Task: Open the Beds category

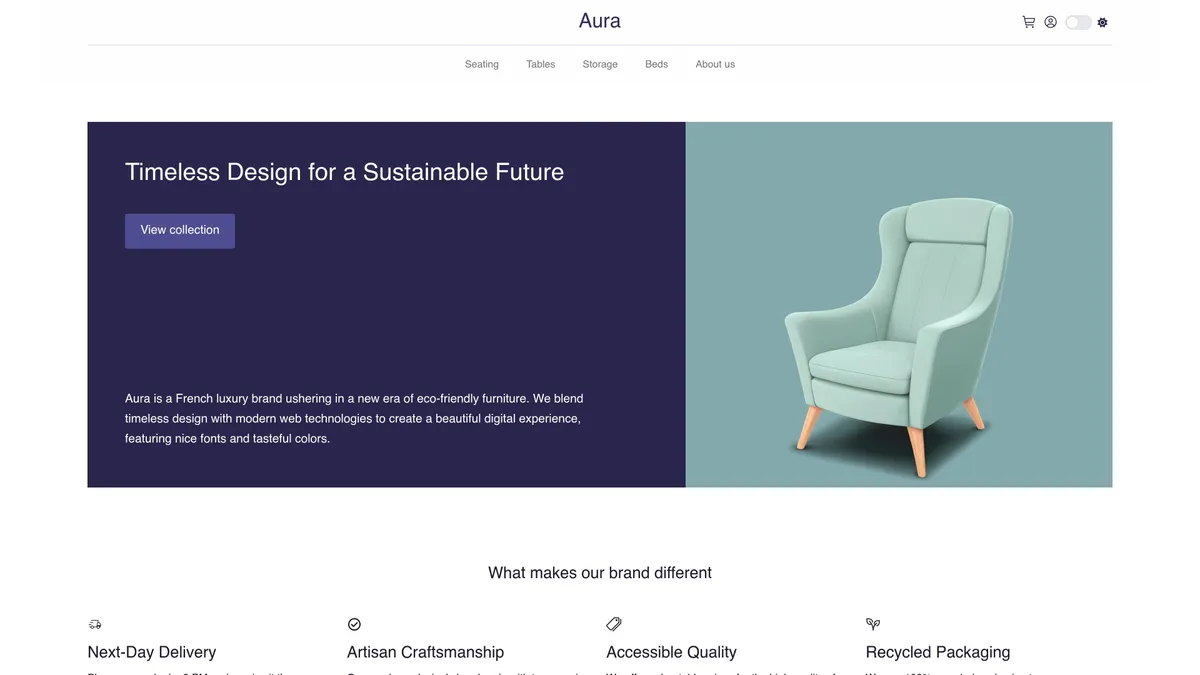Action: pyautogui.click(x=656, y=63)
